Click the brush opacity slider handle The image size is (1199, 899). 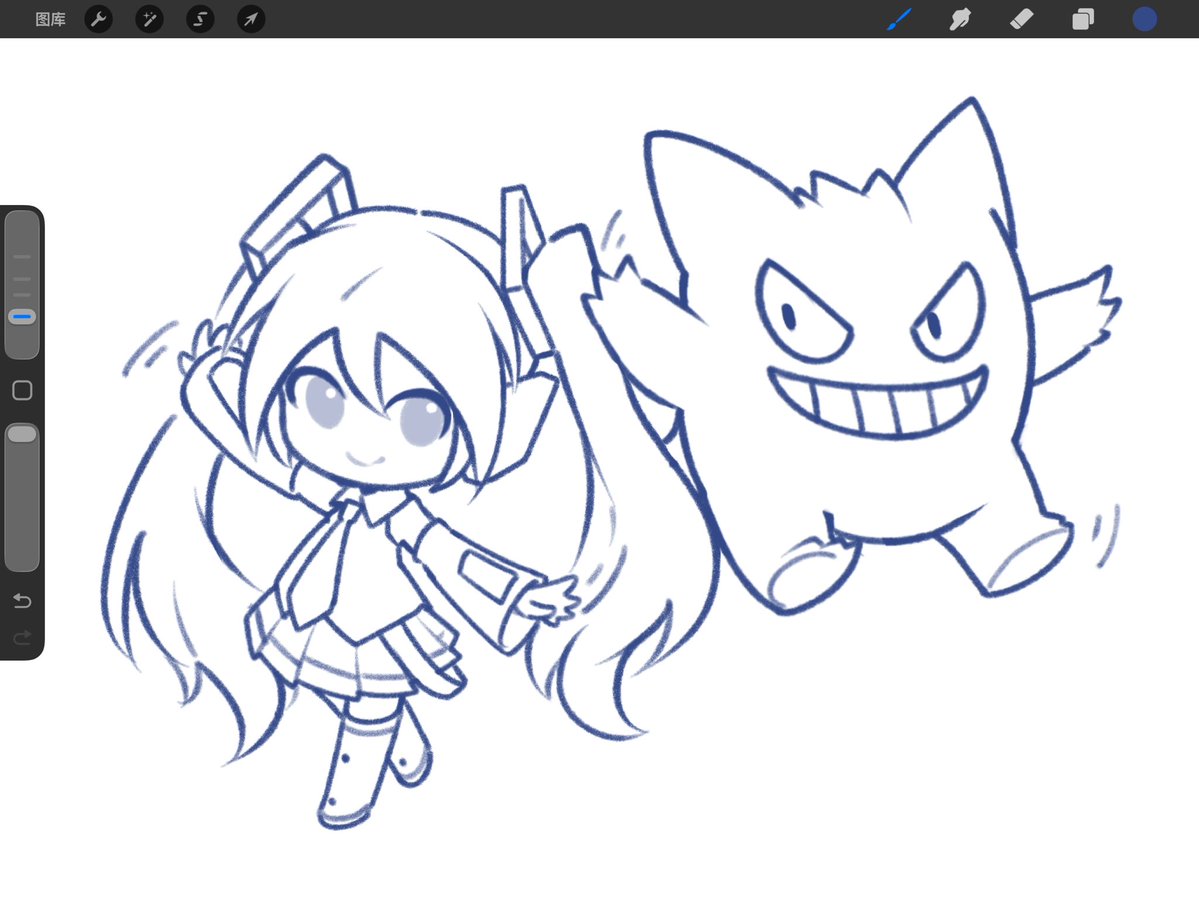tap(22, 434)
